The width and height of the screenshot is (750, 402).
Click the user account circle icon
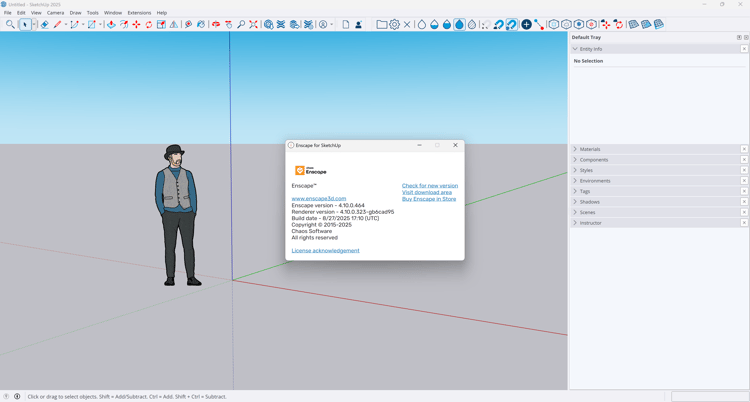[323, 24]
